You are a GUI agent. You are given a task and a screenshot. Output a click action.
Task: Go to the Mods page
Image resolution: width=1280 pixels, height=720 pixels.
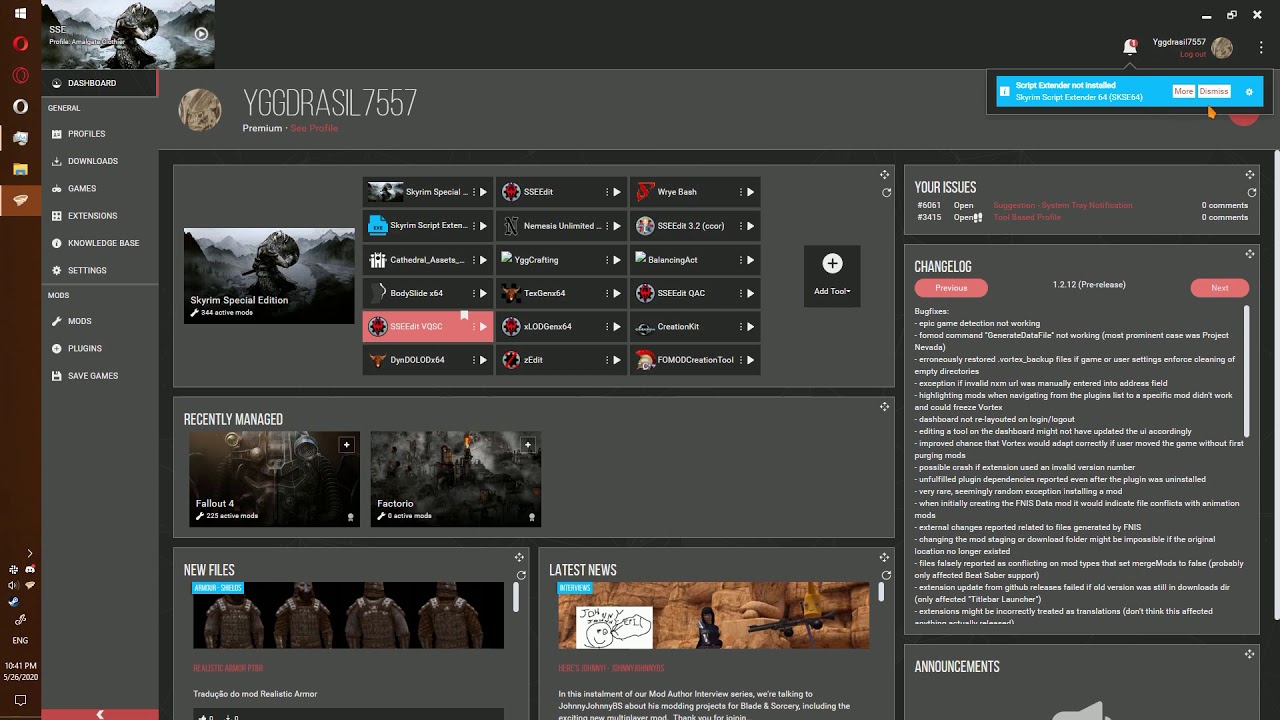(x=99, y=321)
